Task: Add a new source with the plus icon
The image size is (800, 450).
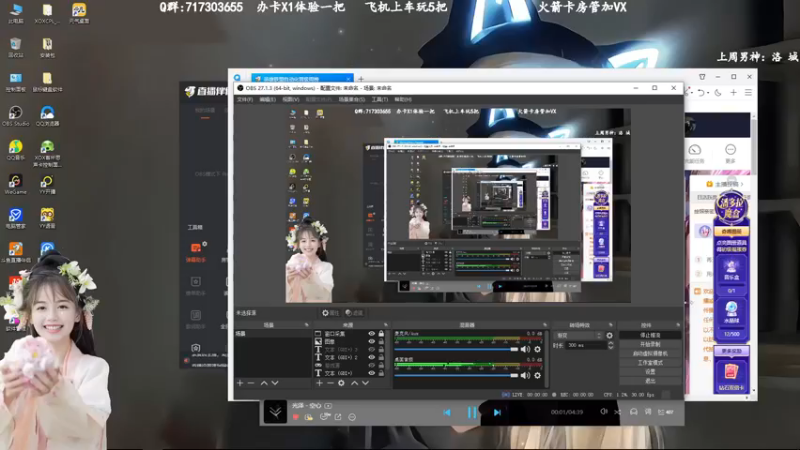Action: click(319, 383)
